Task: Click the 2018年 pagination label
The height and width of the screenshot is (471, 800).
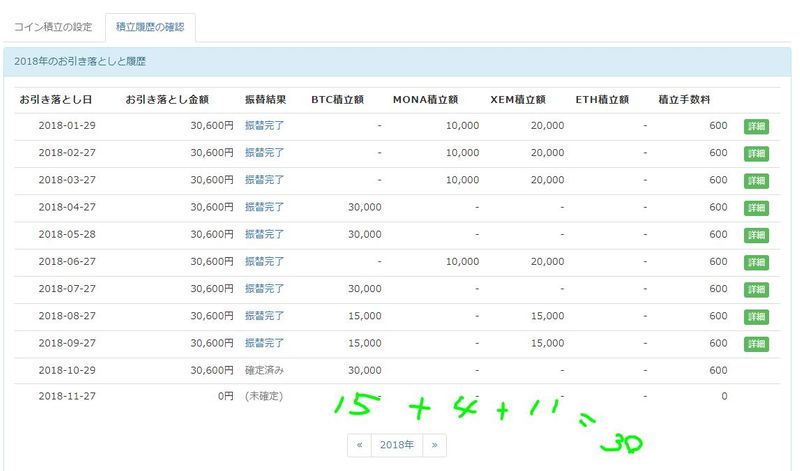Action: (396, 445)
